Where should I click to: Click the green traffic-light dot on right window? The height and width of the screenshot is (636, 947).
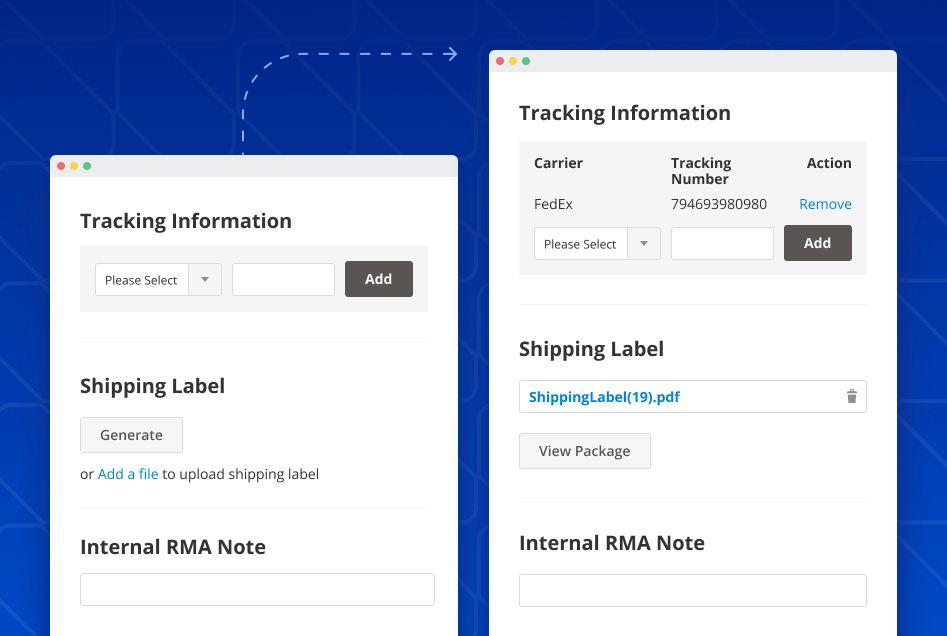526,60
